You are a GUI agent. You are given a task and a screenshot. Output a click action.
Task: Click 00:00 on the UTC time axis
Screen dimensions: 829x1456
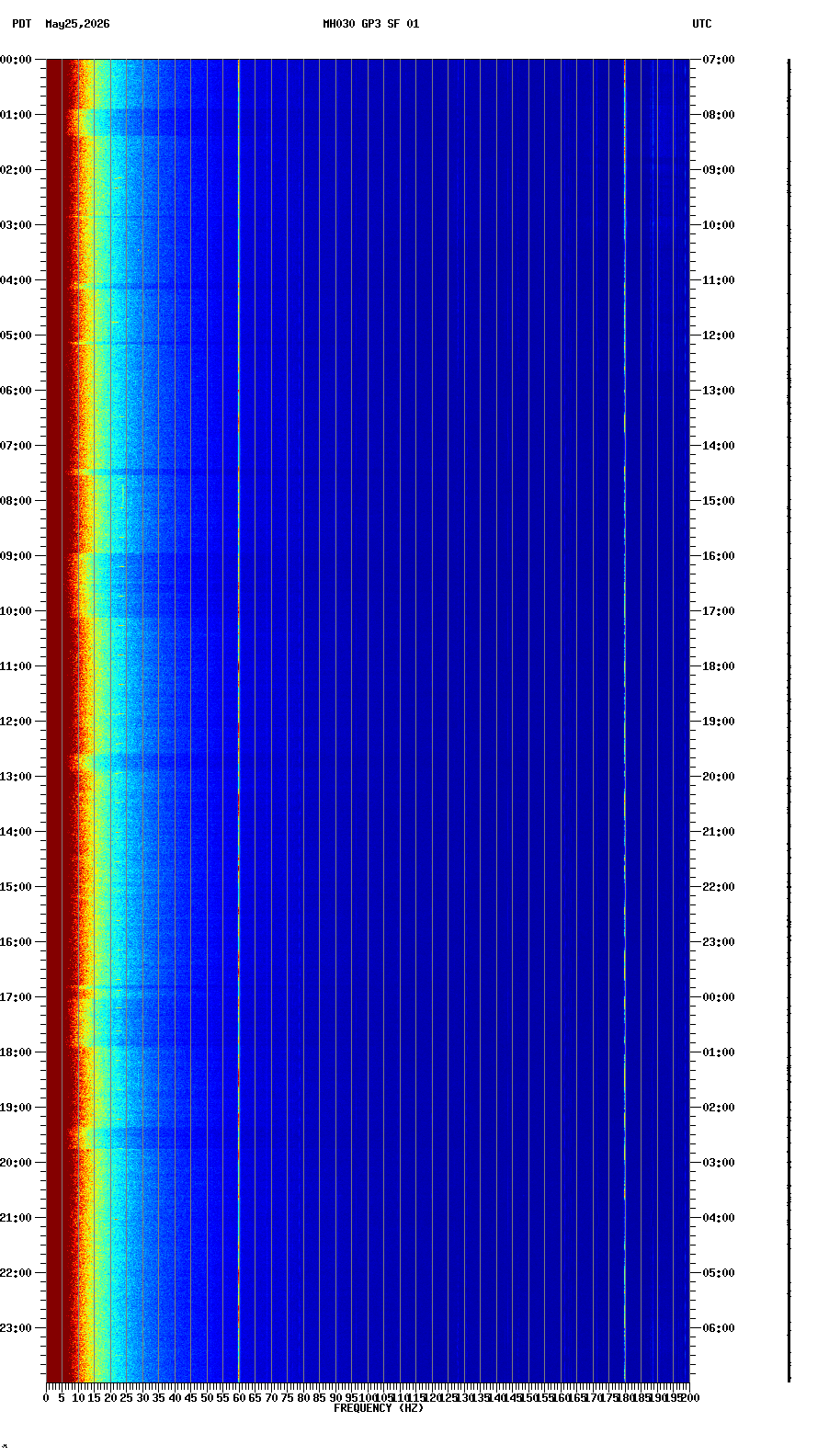[719, 997]
